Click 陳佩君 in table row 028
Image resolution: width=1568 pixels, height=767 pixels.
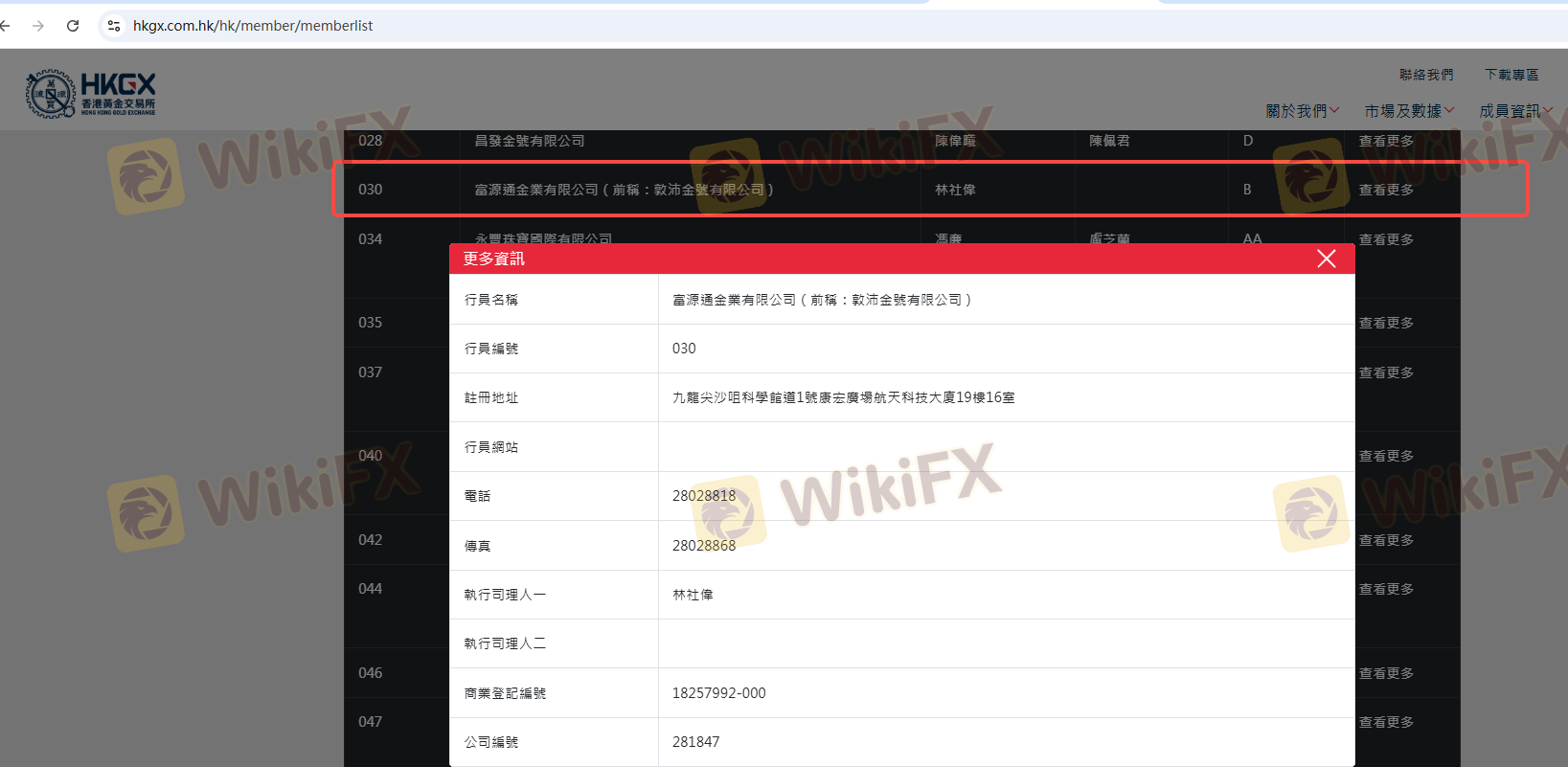pyautogui.click(x=1109, y=141)
